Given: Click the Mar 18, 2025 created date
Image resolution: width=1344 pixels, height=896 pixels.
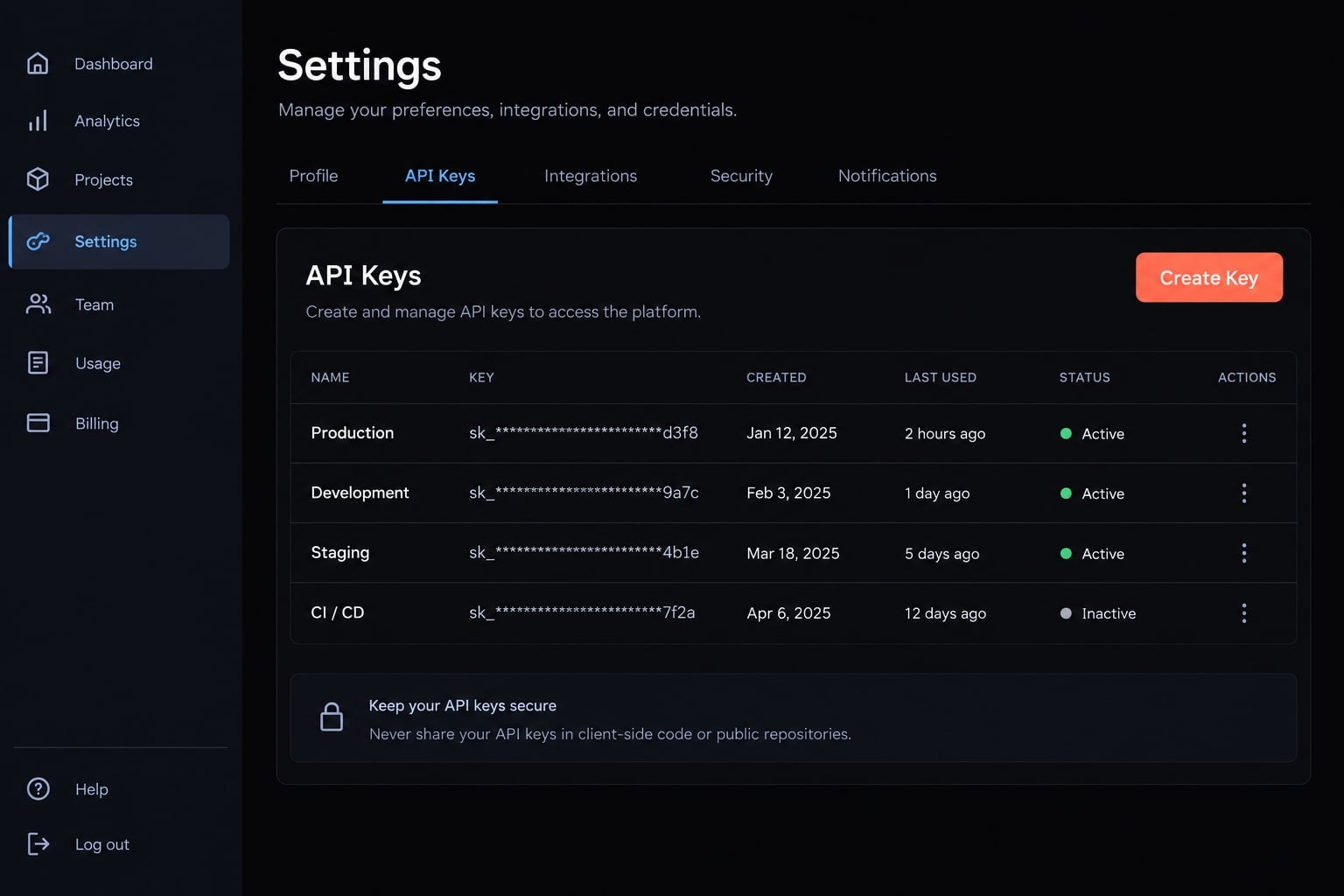Looking at the screenshot, I should (793, 553).
